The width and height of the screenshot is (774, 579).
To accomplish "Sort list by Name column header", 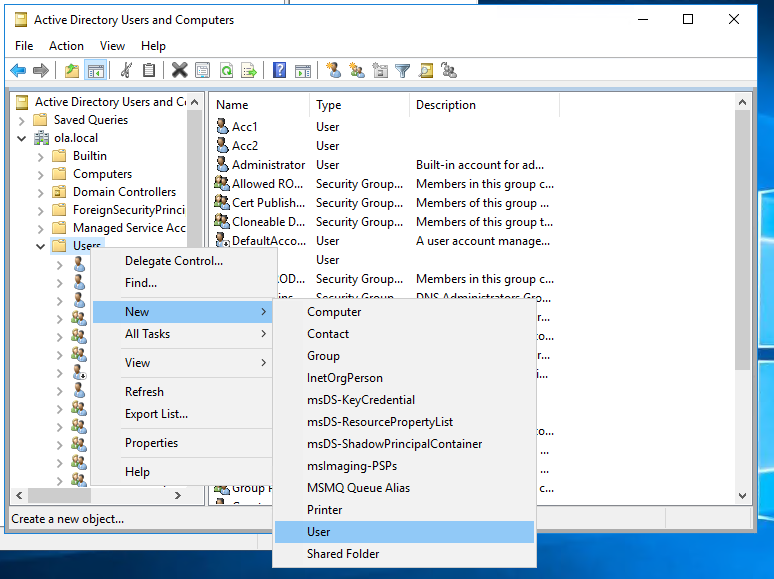I will click(x=260, y=105).
